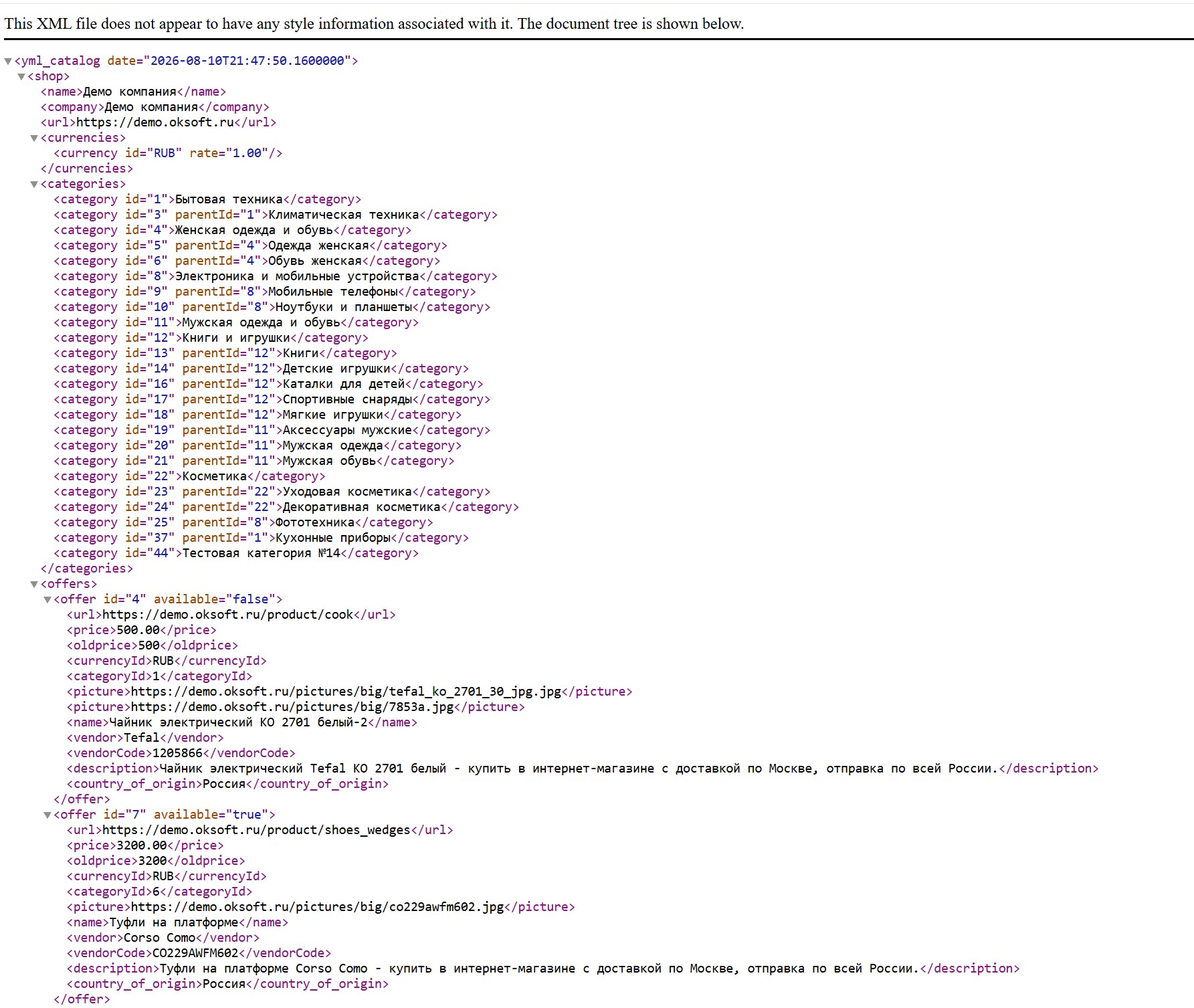Collapse the yml_catalog root node
Viewport: 1194px width, 1008px height.
[8, 62]
